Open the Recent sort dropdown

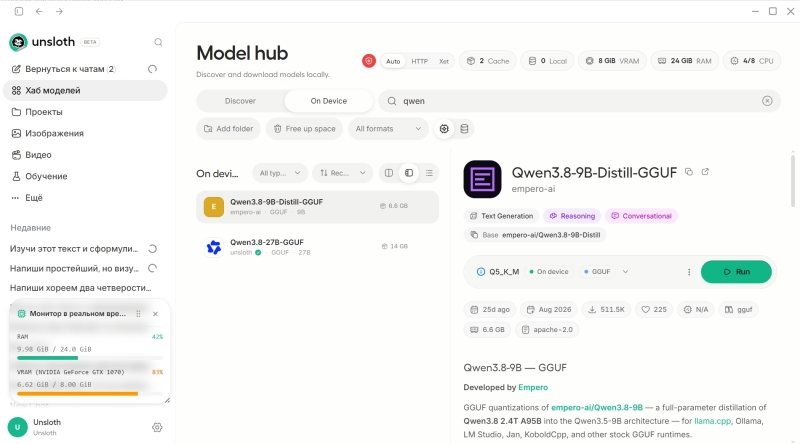(x=342, y=173)
